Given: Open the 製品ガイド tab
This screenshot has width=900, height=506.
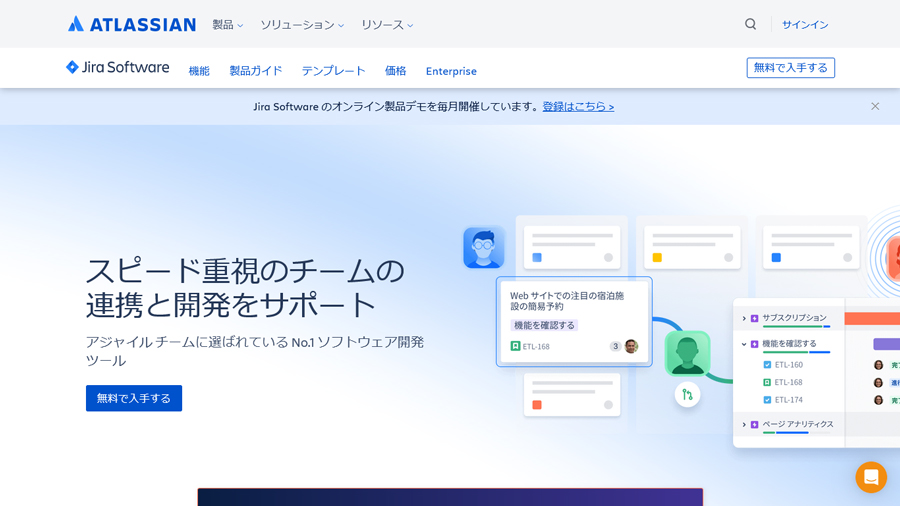Looking at the screenshot, I should (x=255, y=71).
